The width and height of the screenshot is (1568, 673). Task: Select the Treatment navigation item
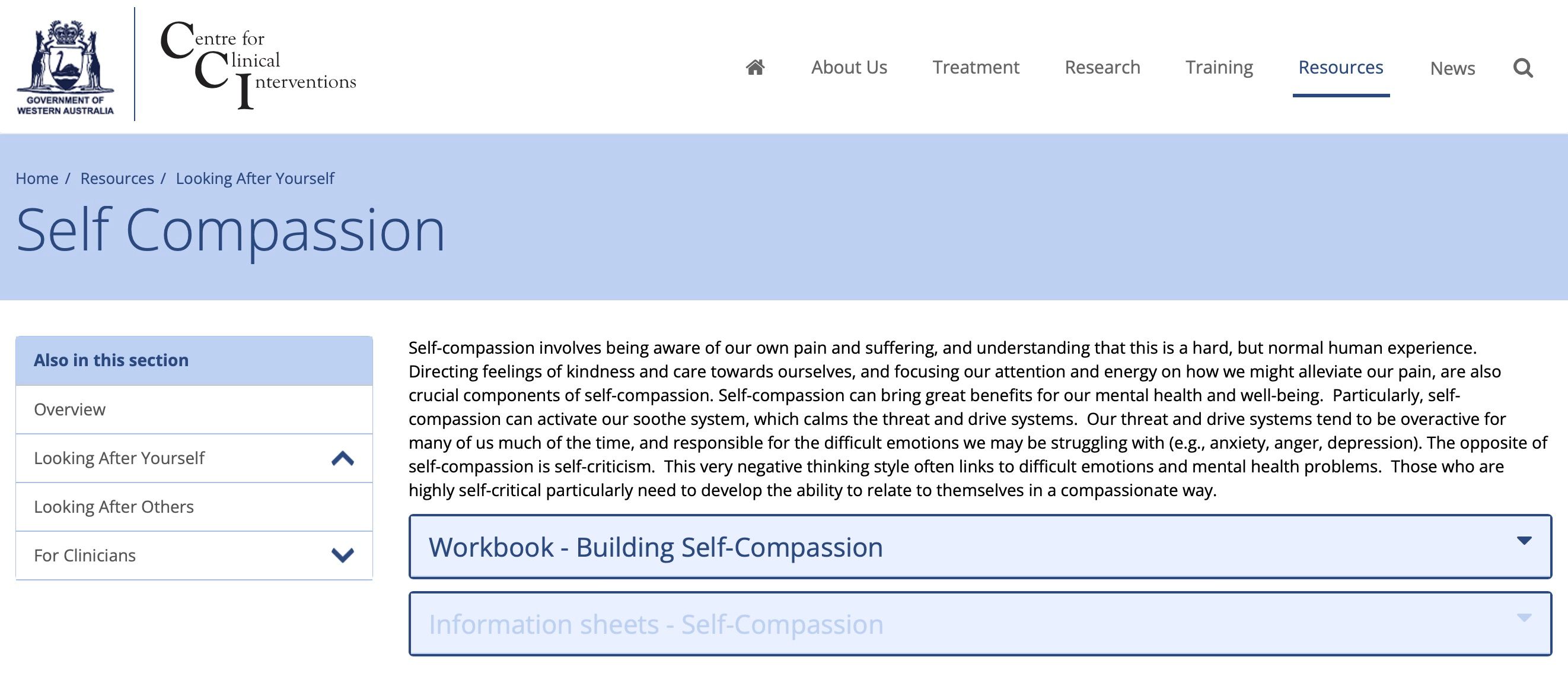tap(976, 67)
